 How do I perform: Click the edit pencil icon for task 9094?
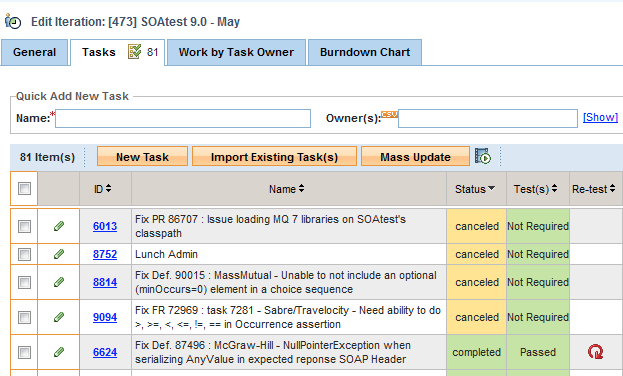click(x=59, y=317)
